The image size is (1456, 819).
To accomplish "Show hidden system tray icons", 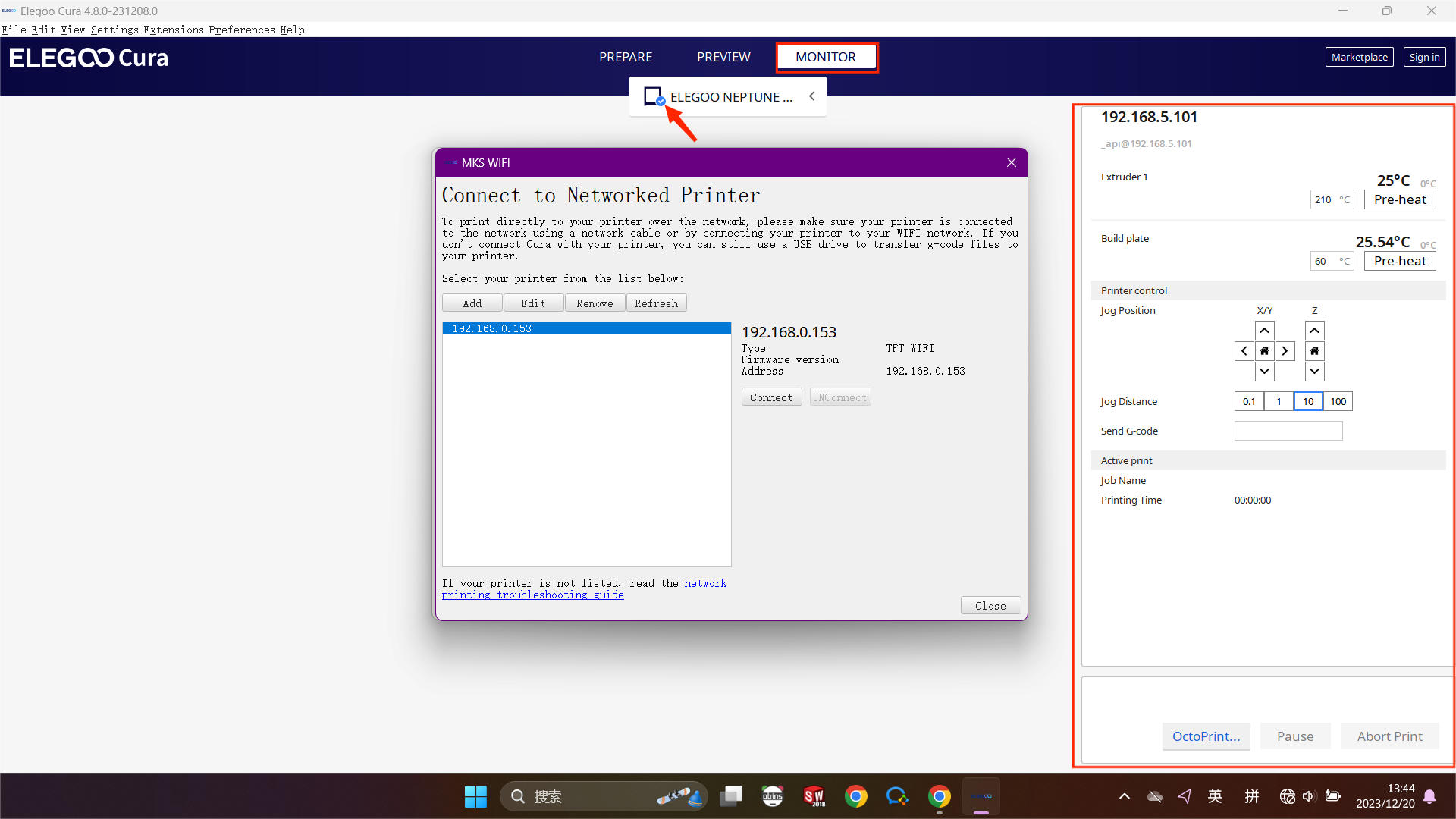I will tap(1125, 796).
